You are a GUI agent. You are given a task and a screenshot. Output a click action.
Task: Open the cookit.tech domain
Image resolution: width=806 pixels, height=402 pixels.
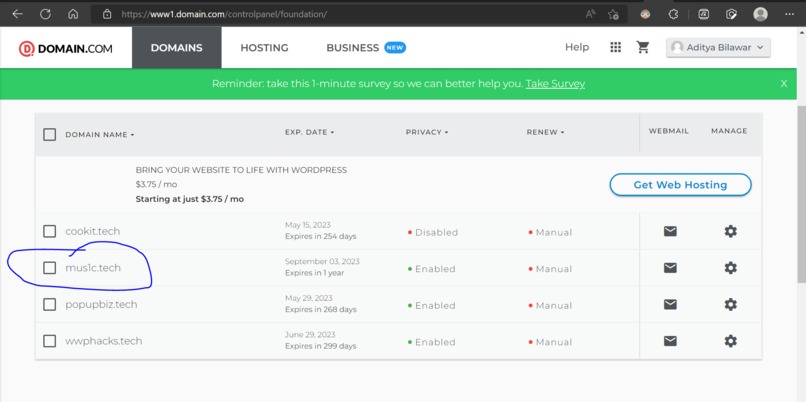click(93, 231)
